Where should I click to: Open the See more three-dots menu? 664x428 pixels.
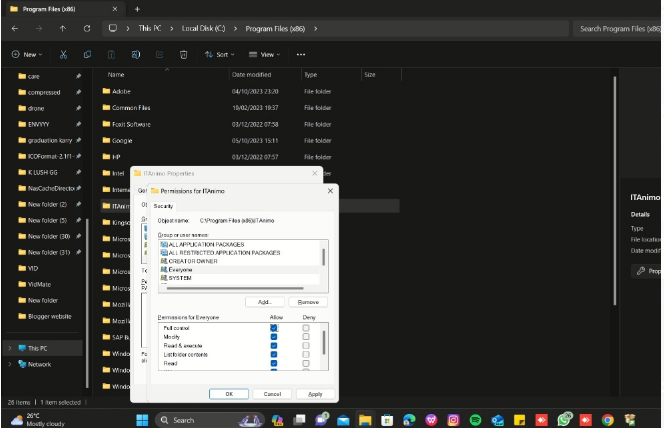coord(300,54)
